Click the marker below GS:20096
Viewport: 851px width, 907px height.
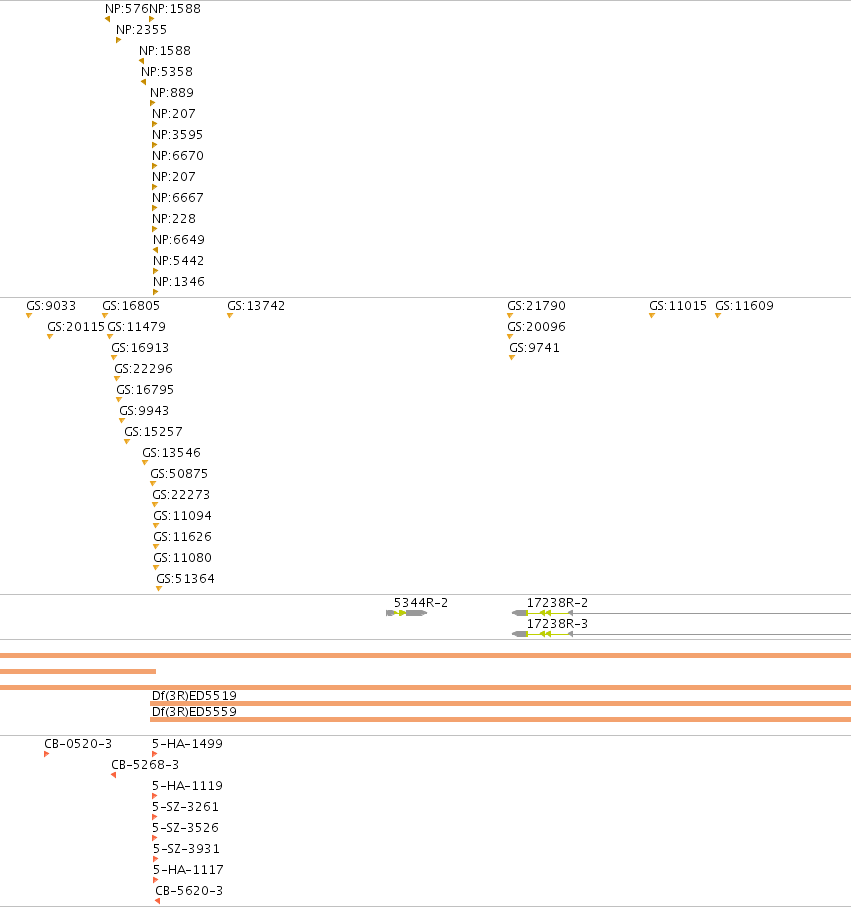(510, 337)
